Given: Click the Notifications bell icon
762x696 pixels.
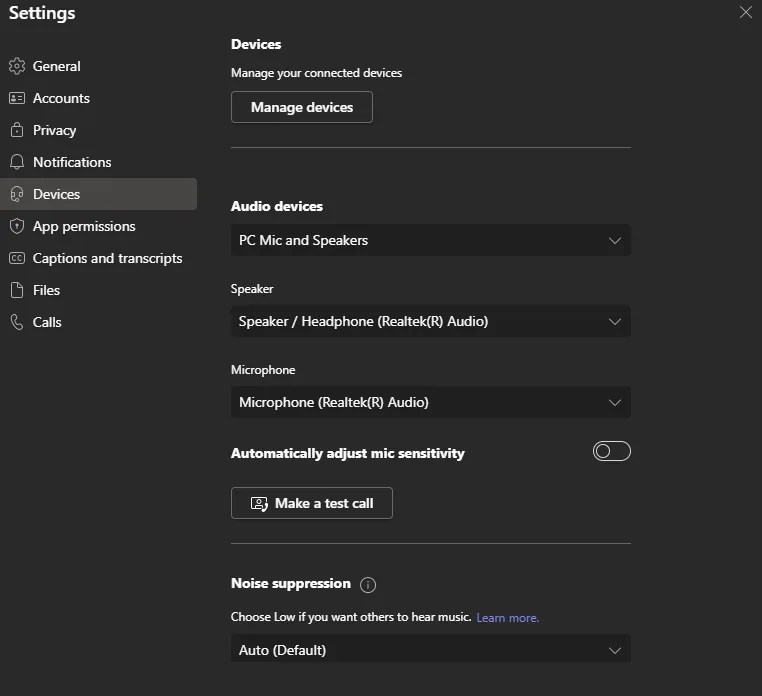Looking at the screenshot, I should click(16, 162).
